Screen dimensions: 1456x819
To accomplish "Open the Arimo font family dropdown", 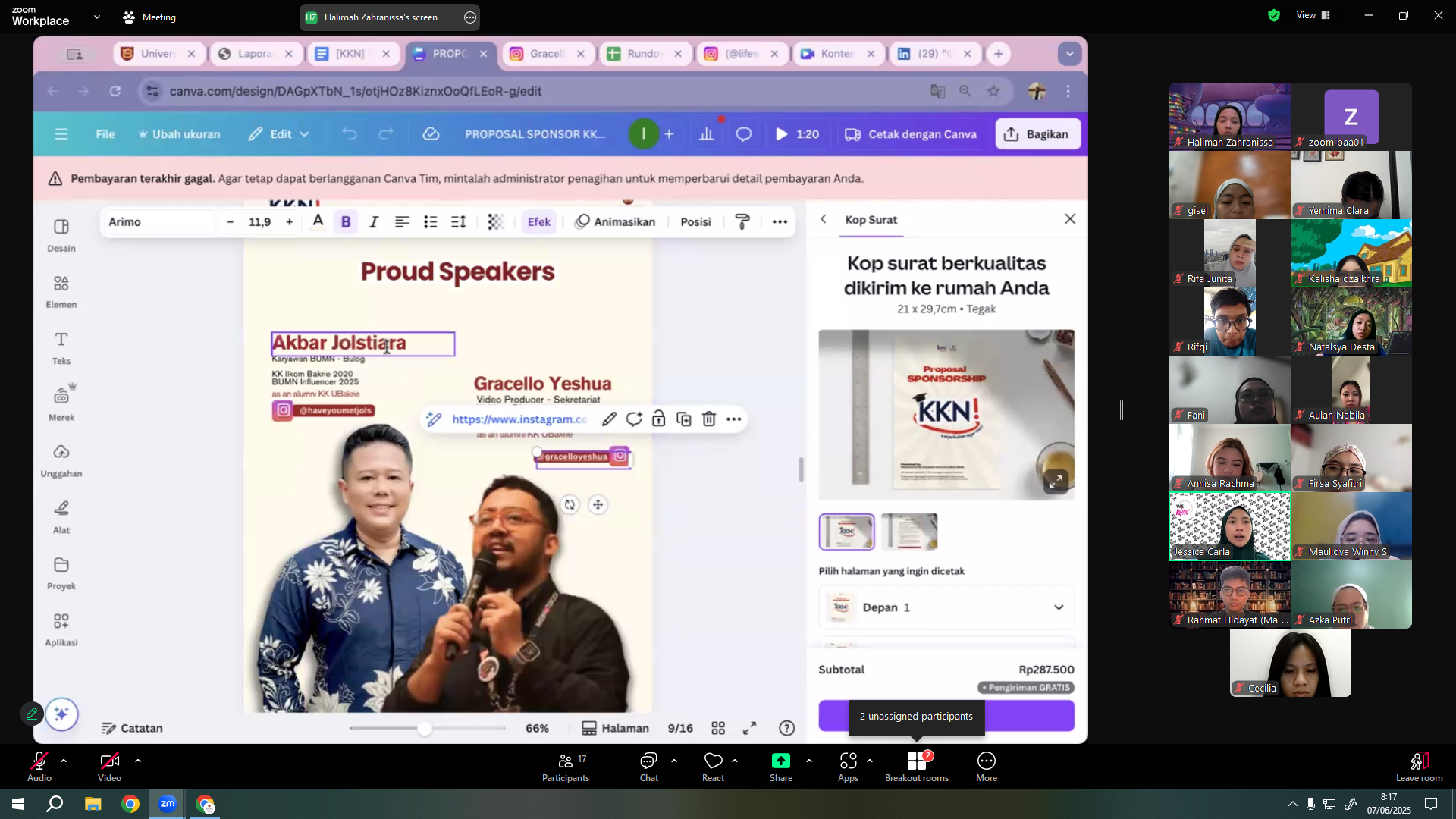I will (158, 221).
